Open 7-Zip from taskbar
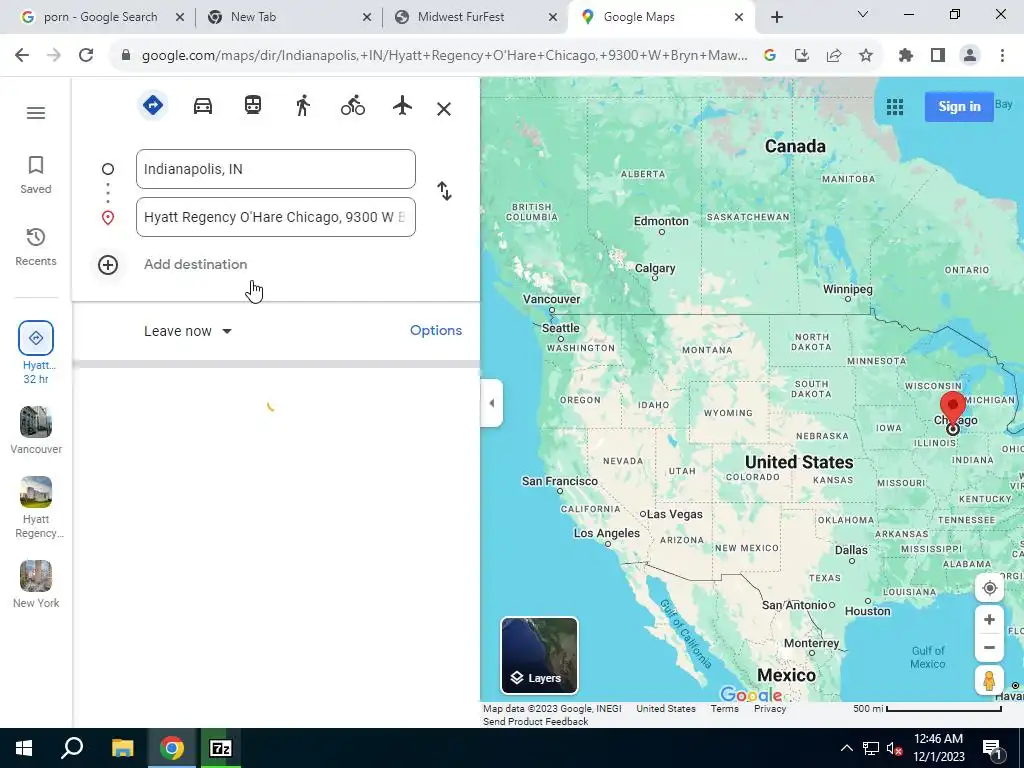The width and height of the screenshot is (1024, 768). (x=220, y=748)
